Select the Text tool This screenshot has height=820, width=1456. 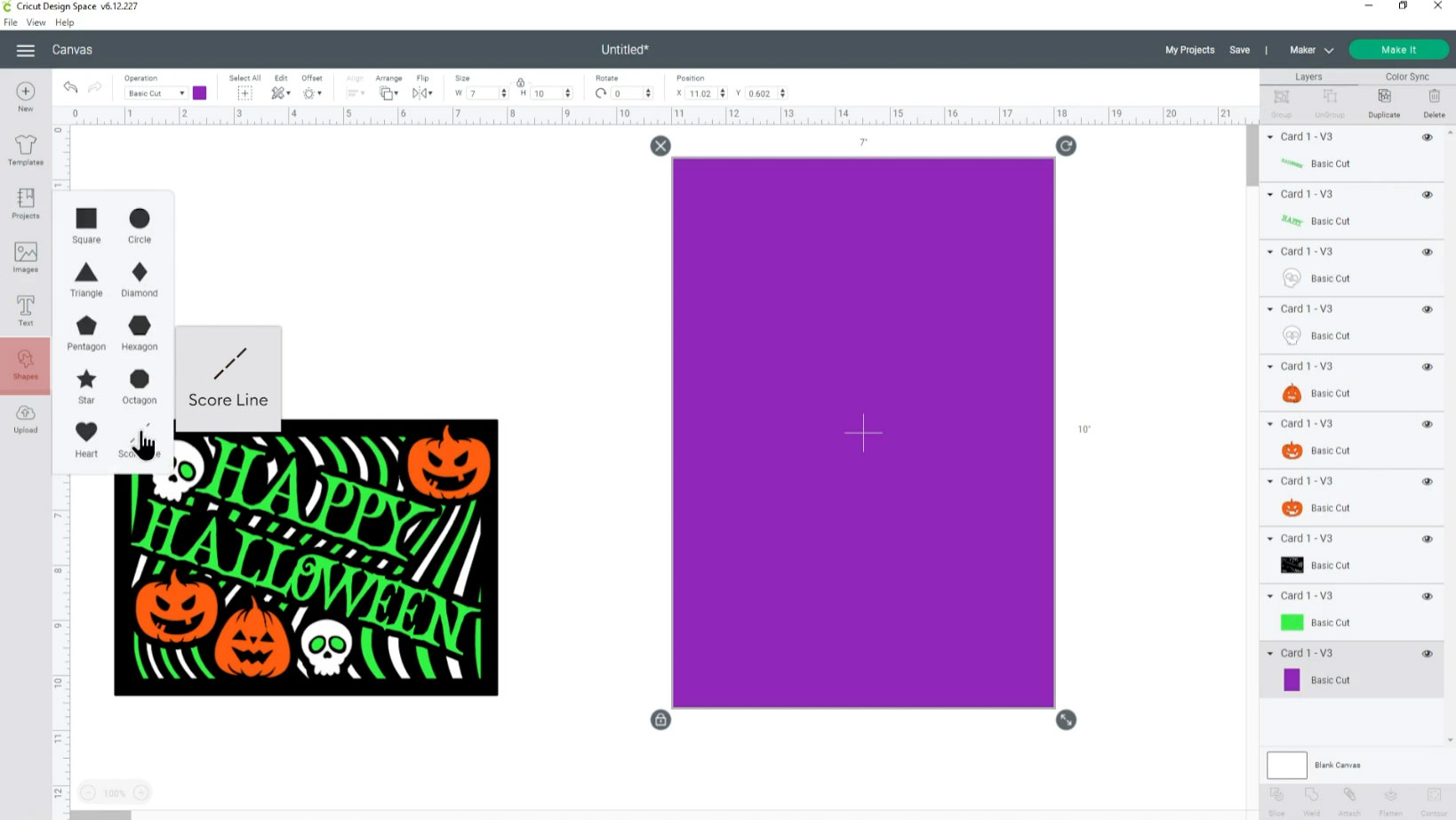(25, 310)
